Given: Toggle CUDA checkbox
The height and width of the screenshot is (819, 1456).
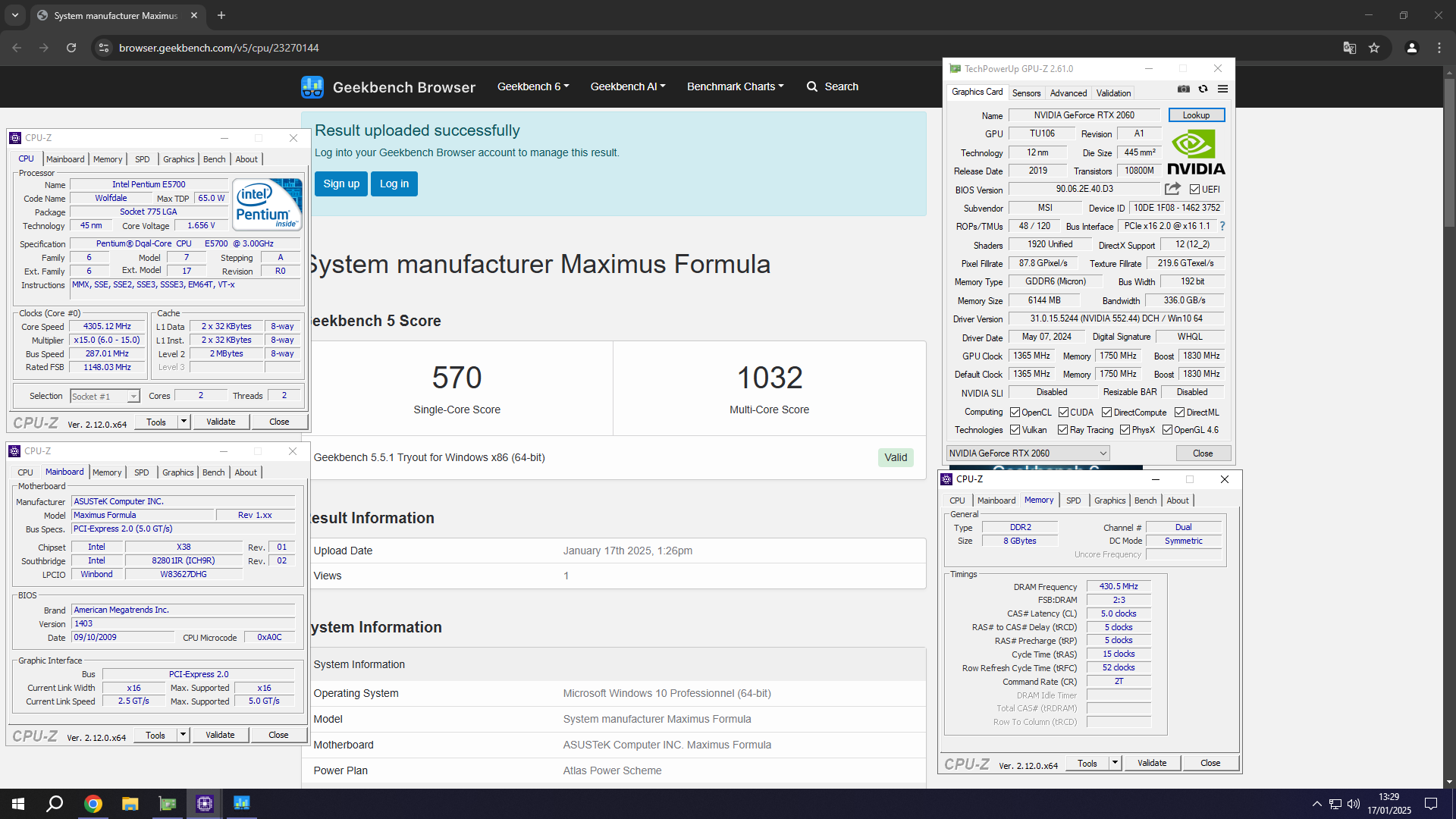Looking at the screenshot, I should pos(1063,413).
